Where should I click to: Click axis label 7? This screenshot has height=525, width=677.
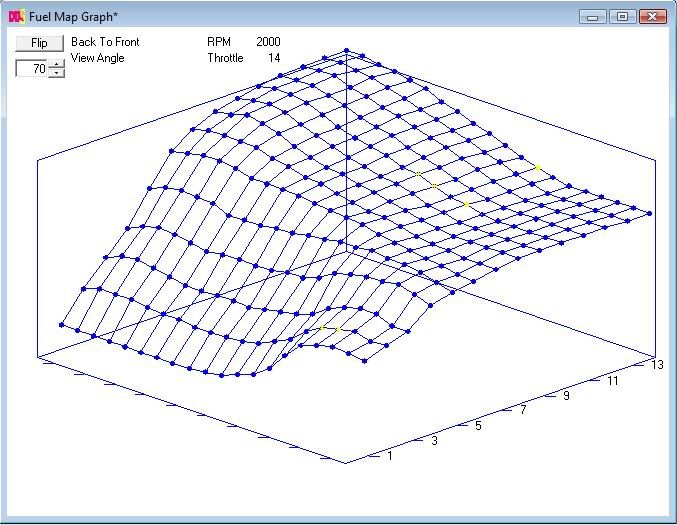(523, 410)
